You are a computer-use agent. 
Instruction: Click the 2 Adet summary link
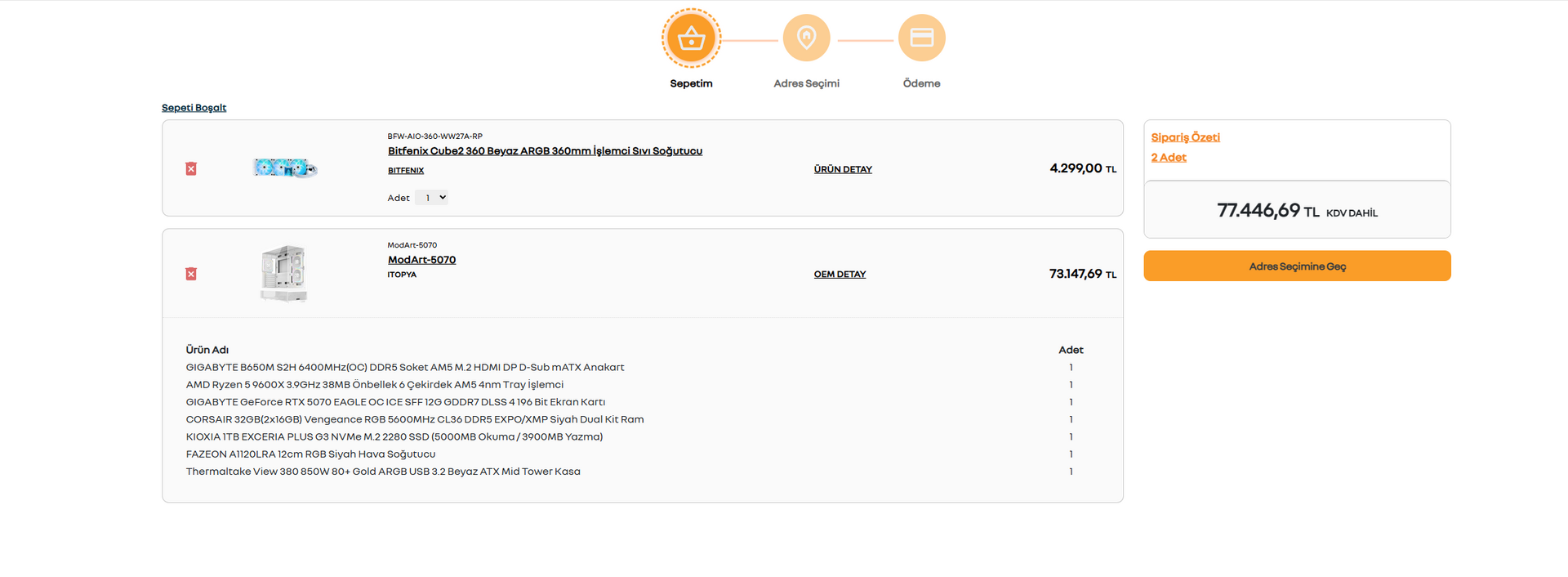pos(1169,158)
